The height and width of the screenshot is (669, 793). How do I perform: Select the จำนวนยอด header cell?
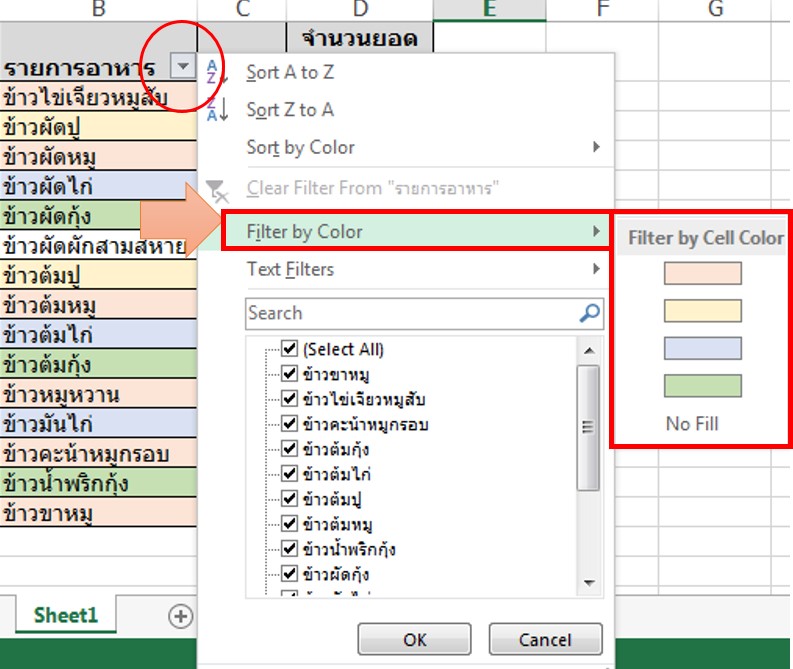360,38
